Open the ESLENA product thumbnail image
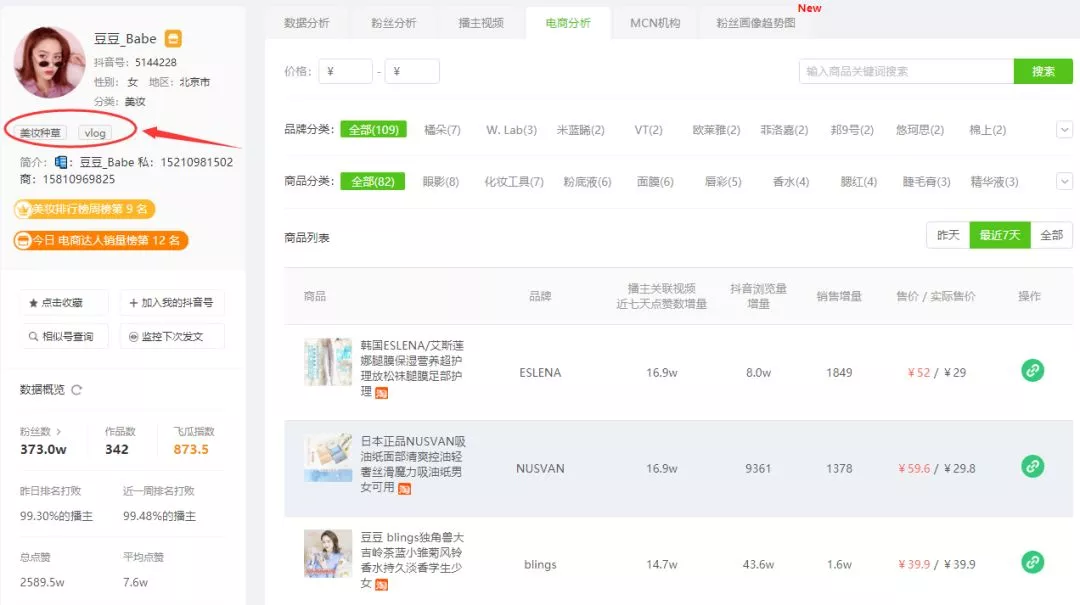This screenshot has height=605, width=1080. tap(328, 361)
